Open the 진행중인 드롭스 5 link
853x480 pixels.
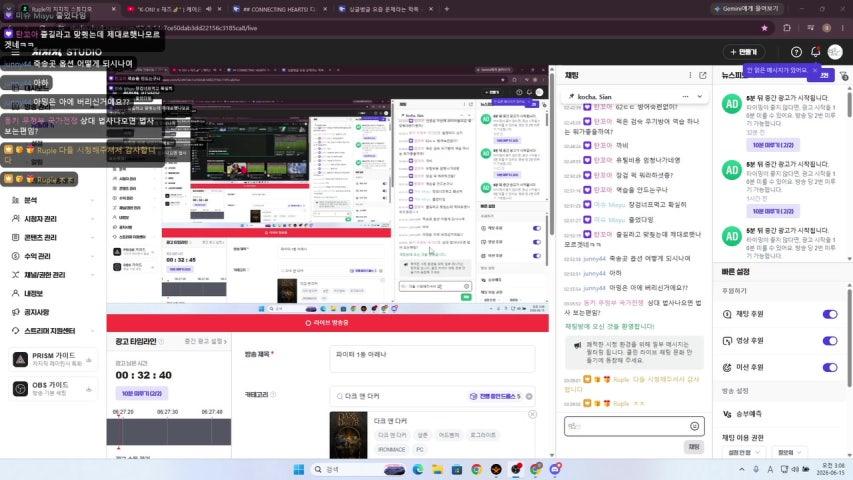(x=495, y=396)
